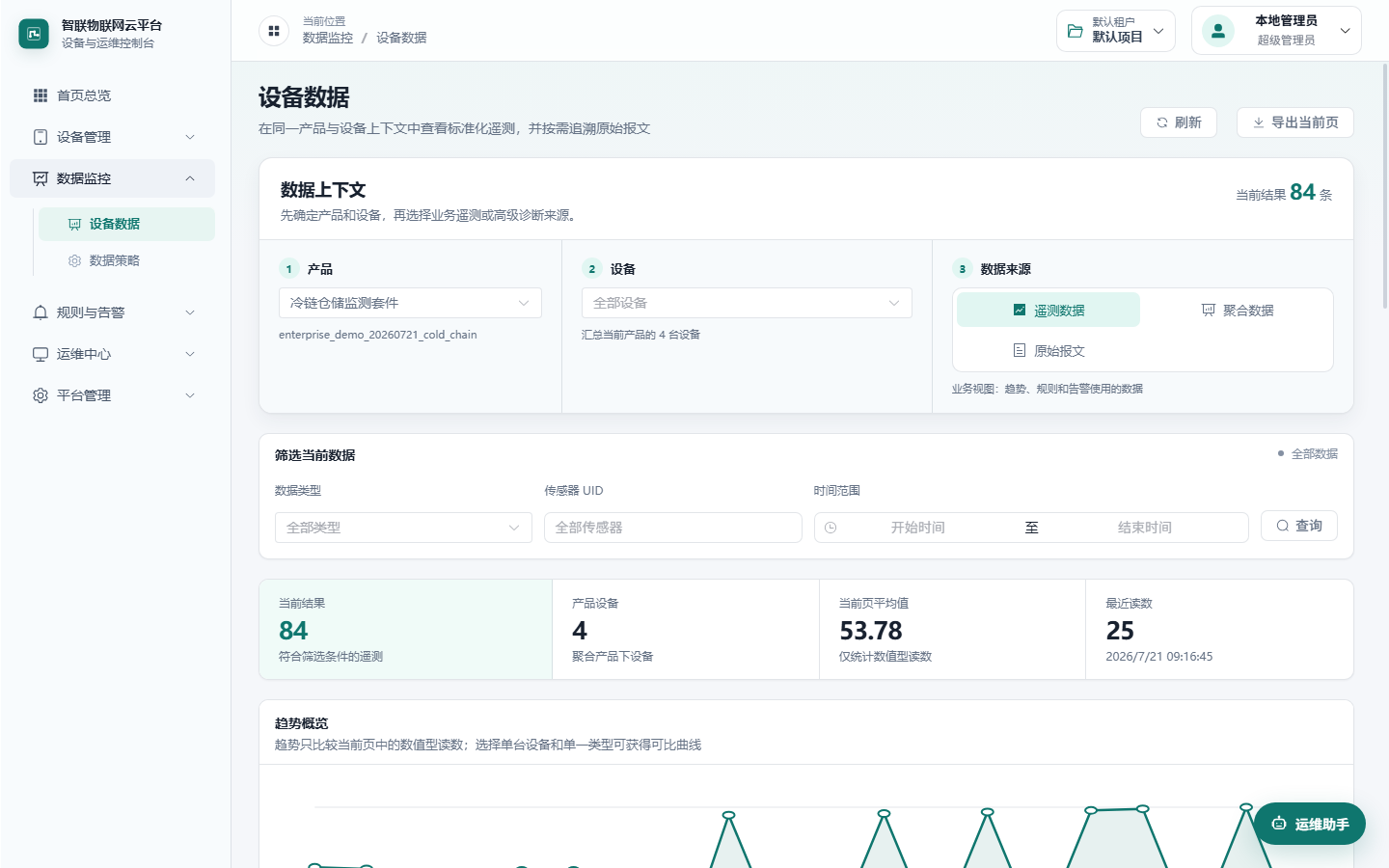Collapse the 数据监控 menu chevron
The height and width of the screenshot is (868, 1389).
point(190,178)
